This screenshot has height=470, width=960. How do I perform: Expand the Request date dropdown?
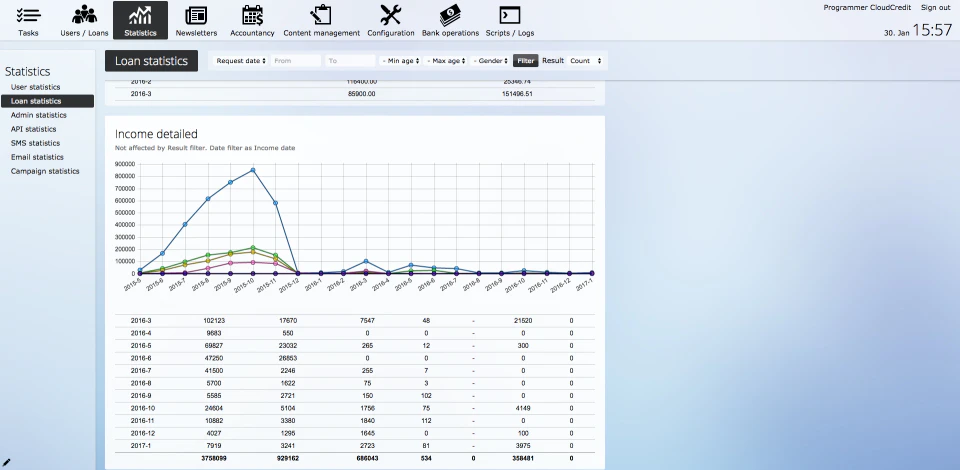point(241,61)
